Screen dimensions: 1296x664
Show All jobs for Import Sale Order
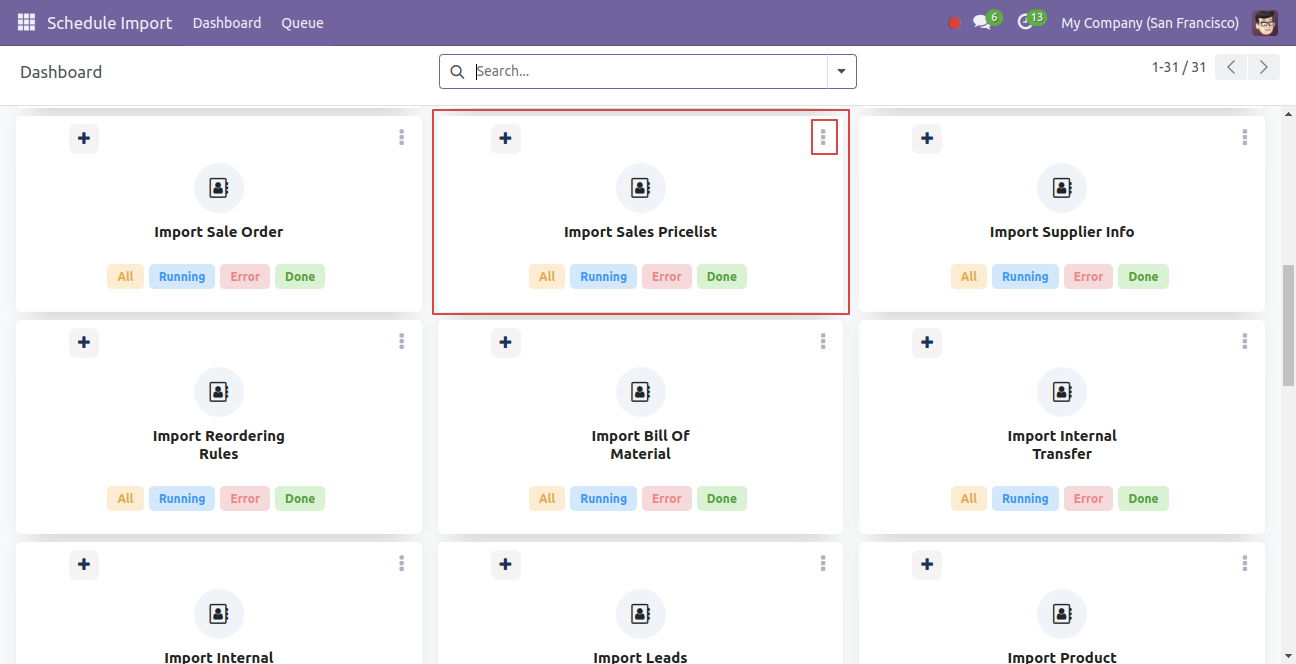pos(125,277)
